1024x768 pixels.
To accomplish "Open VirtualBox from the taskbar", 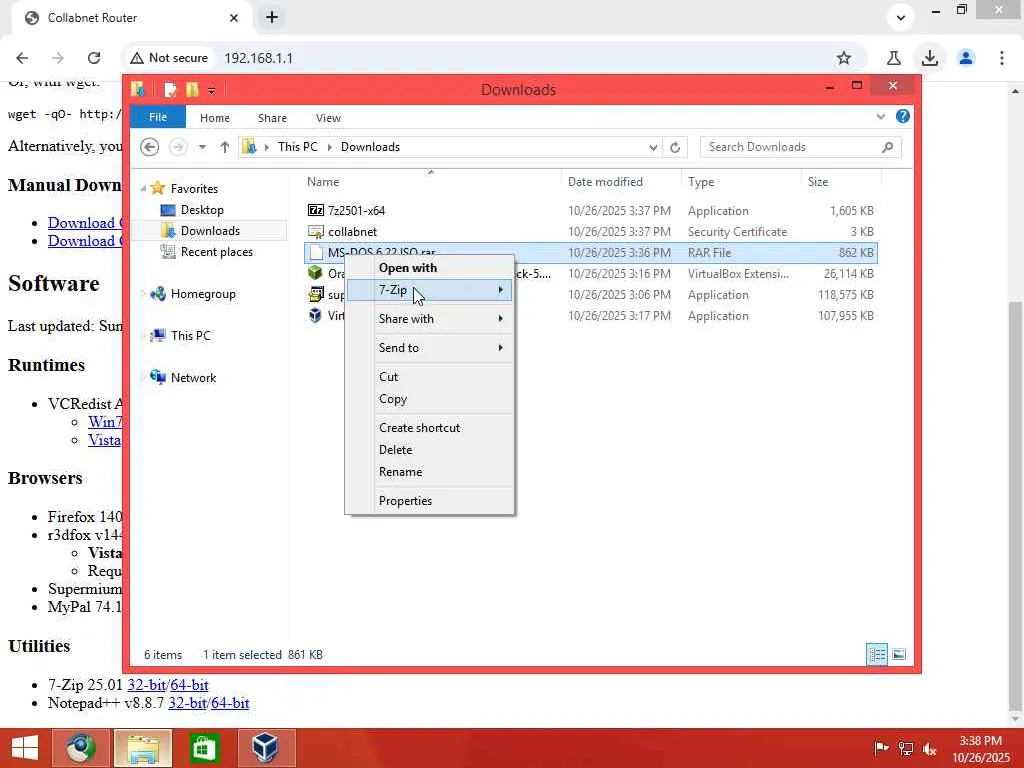I will 266,748.
